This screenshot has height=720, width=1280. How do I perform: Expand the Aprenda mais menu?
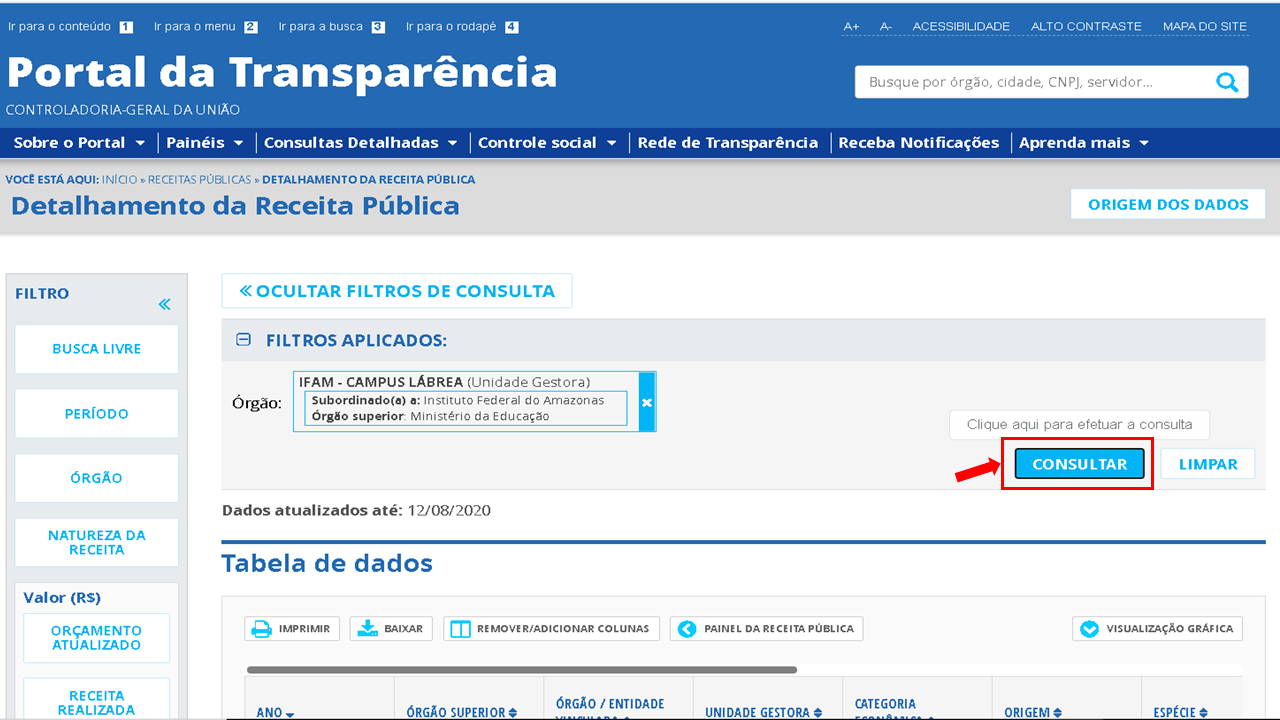pos(1084,143)
